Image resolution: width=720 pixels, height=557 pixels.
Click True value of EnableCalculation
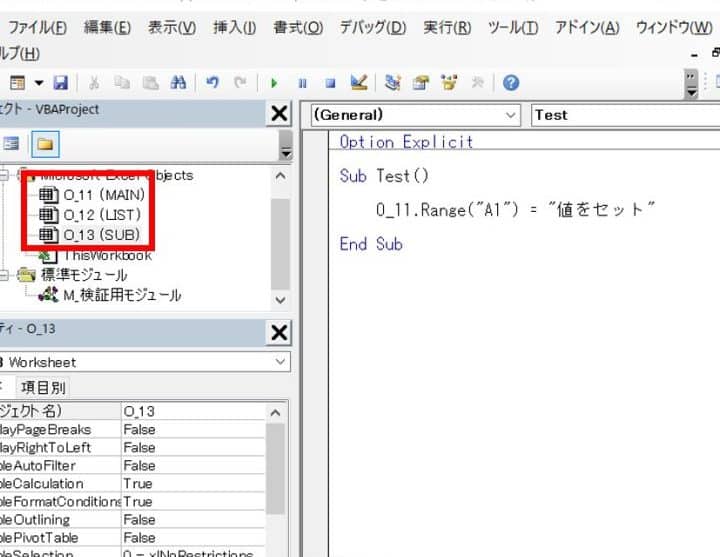click(x=193, y=484)
